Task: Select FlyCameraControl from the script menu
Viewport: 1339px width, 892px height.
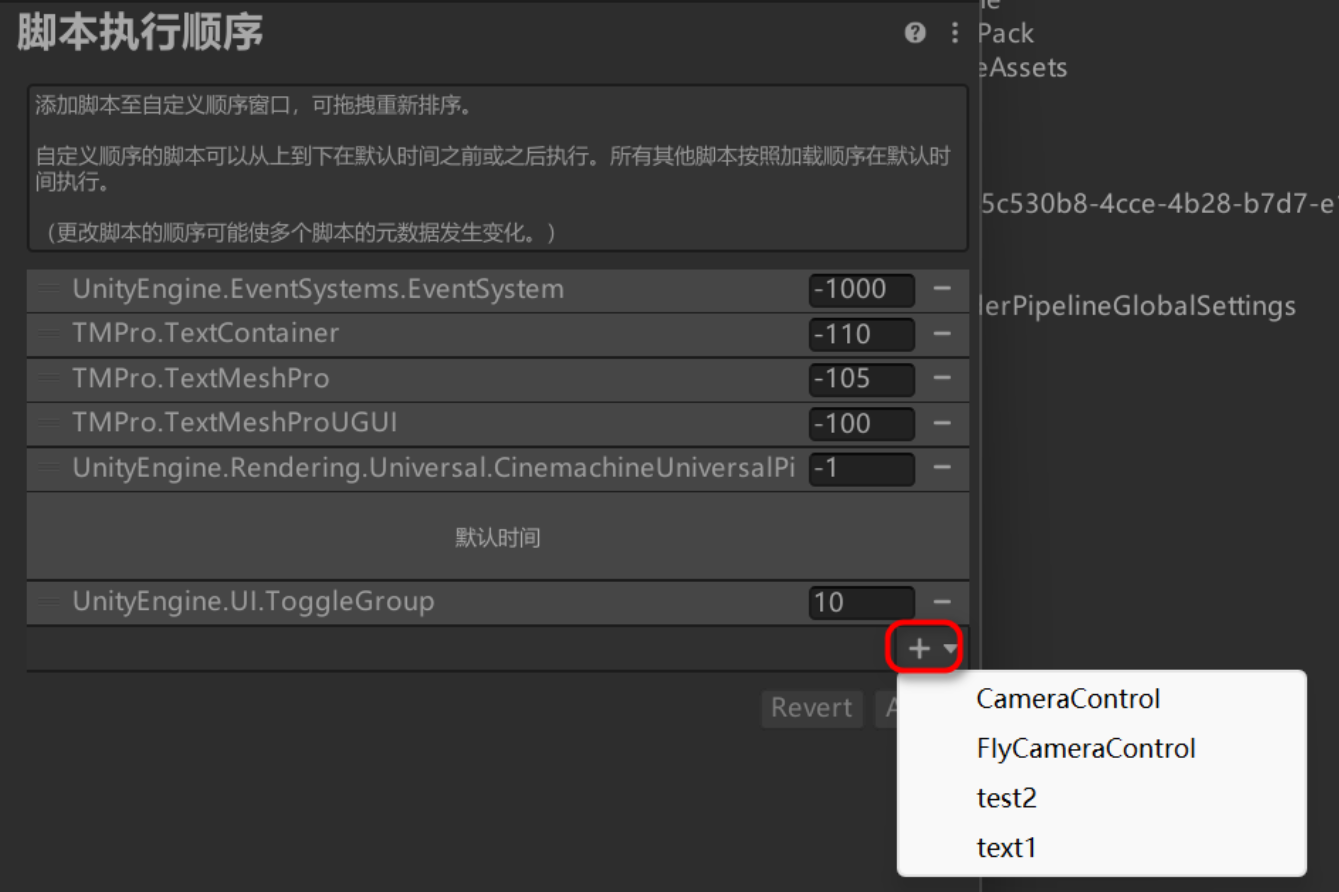Action: tap(1086, 748)
